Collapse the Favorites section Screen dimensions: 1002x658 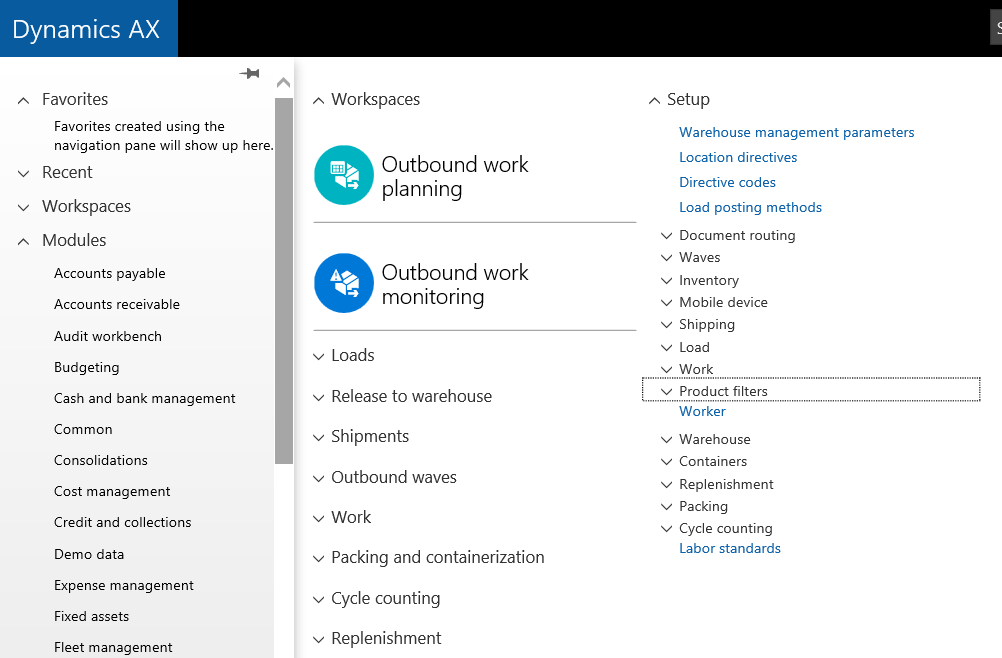(24, 100)
